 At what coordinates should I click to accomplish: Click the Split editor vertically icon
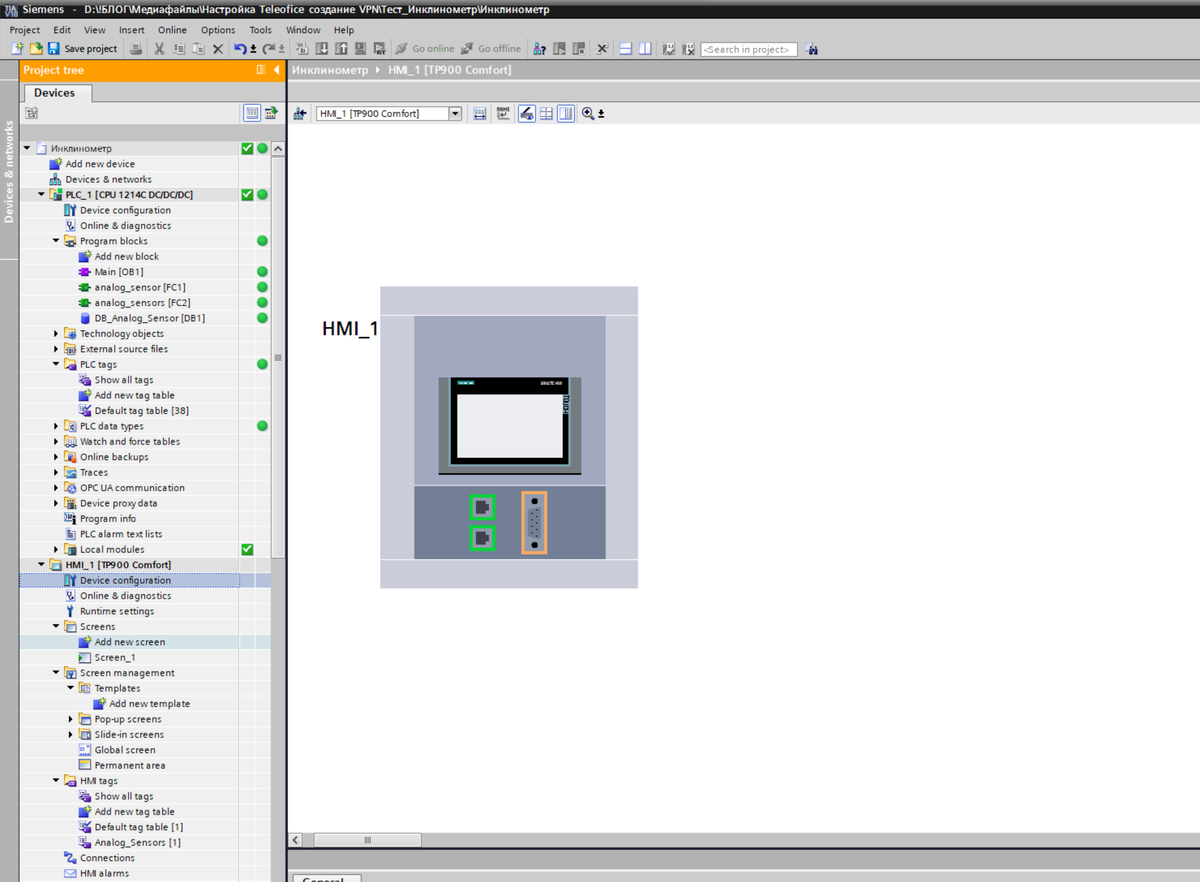pyautogui.click(x=645, y=48)
